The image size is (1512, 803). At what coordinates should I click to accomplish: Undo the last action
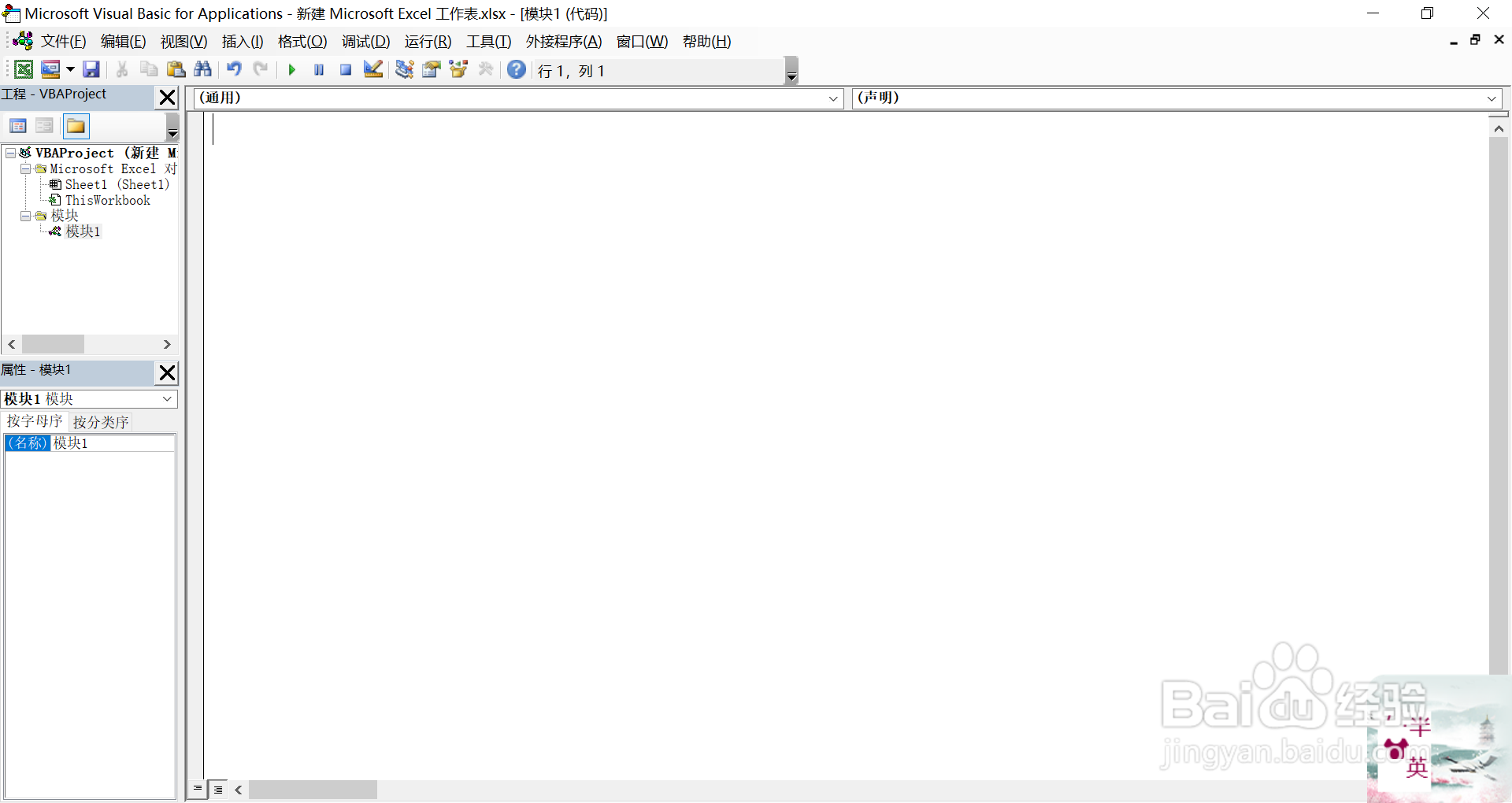click(234, 70)
